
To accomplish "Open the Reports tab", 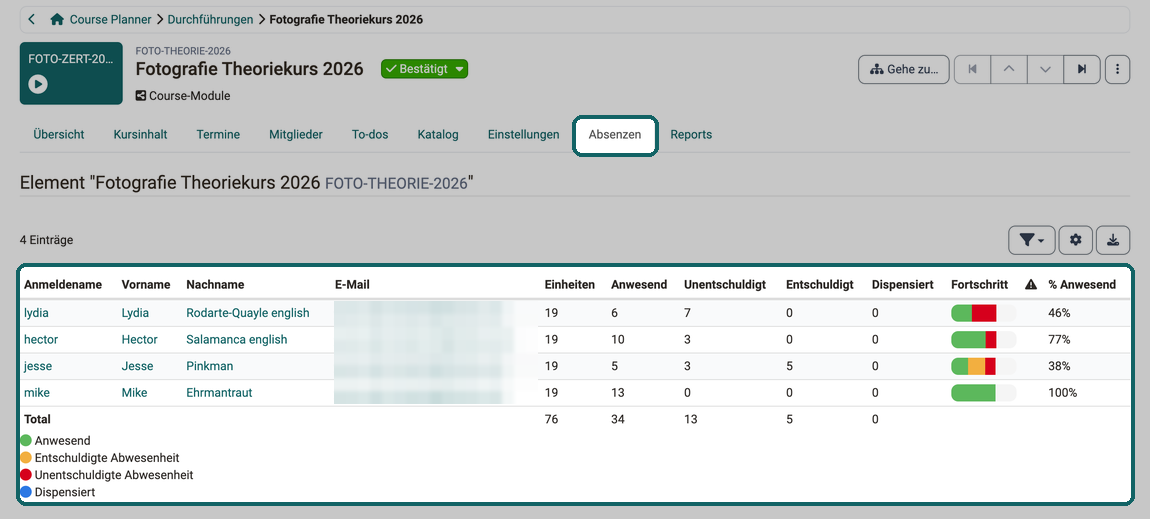I will coord(691,135).
